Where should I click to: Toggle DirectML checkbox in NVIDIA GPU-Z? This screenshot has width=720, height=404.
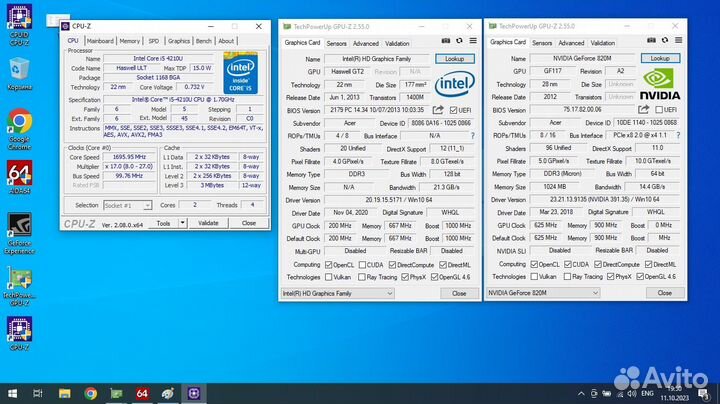tap(648, 264)
